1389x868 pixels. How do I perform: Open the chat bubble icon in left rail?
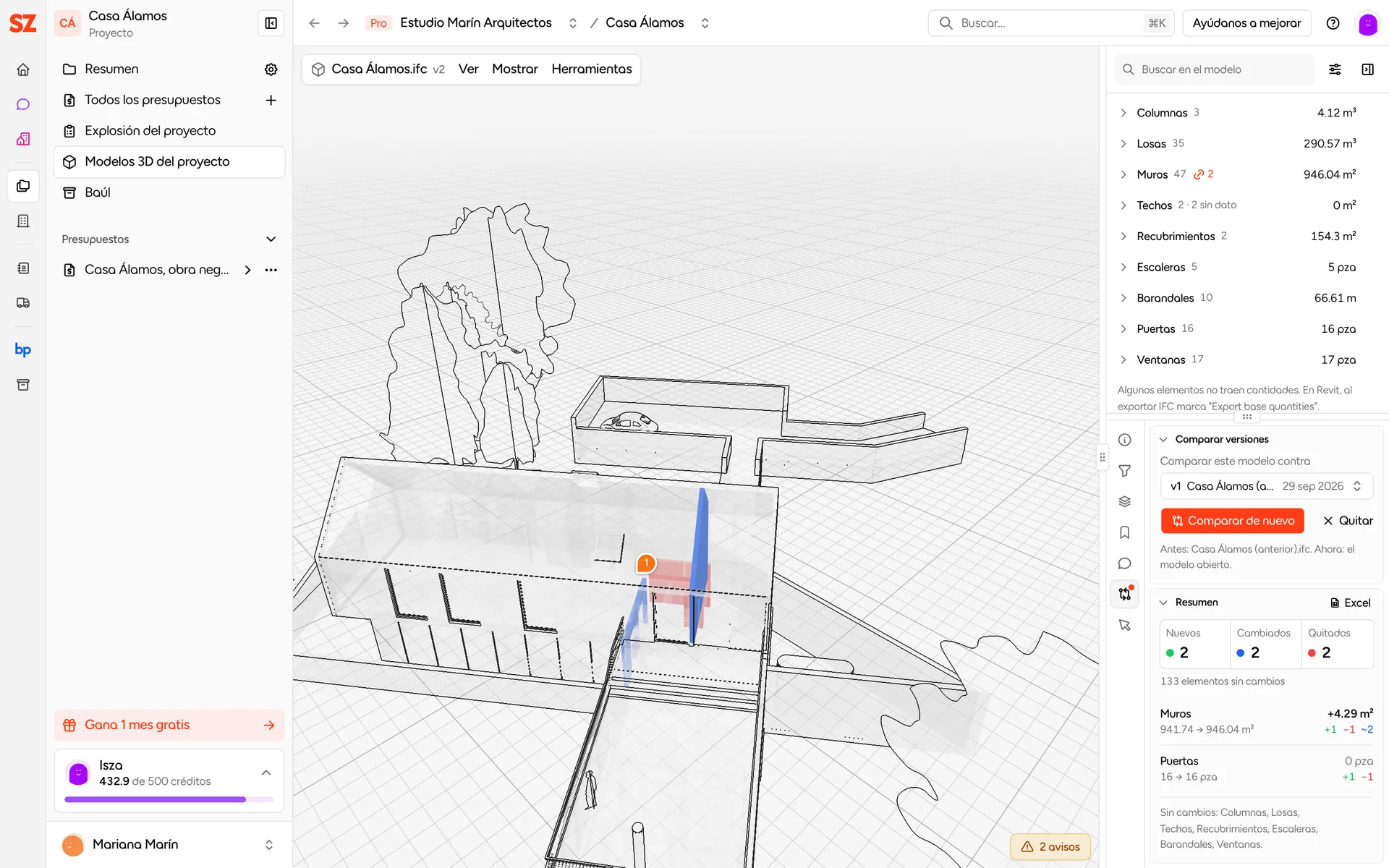[23, 104]
